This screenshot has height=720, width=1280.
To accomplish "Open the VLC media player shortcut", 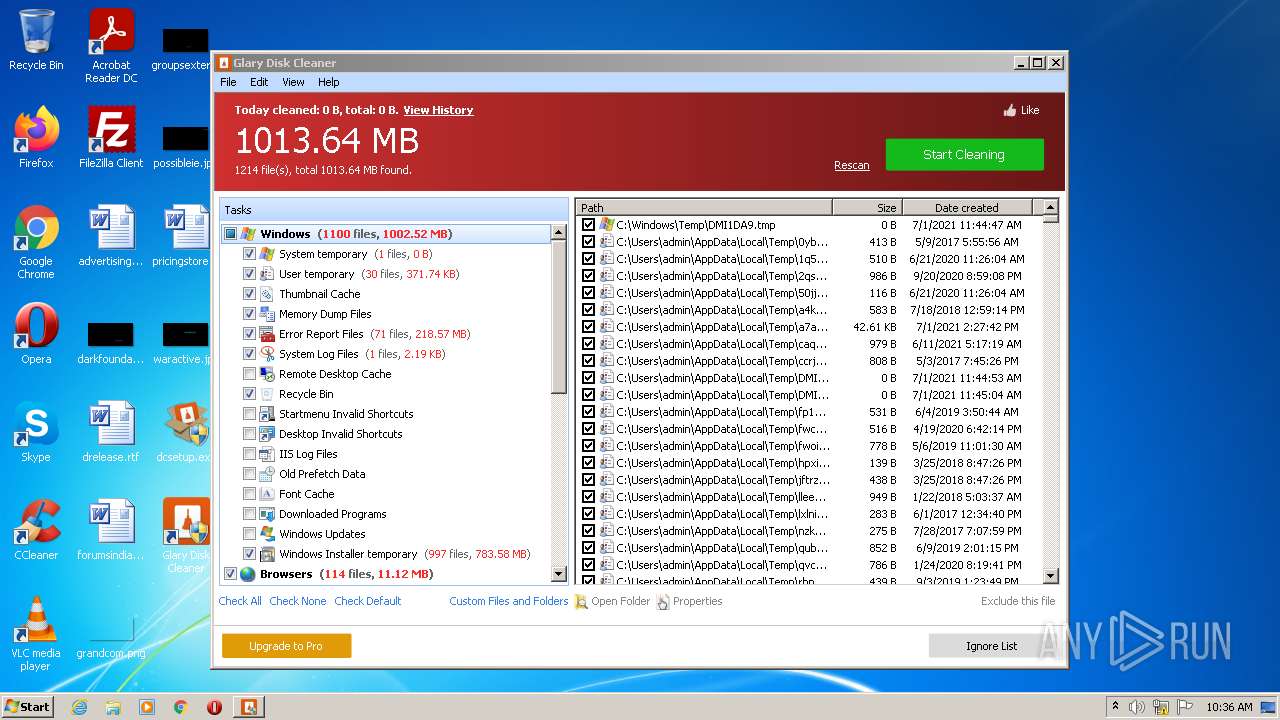I will [x=36, y=634].
